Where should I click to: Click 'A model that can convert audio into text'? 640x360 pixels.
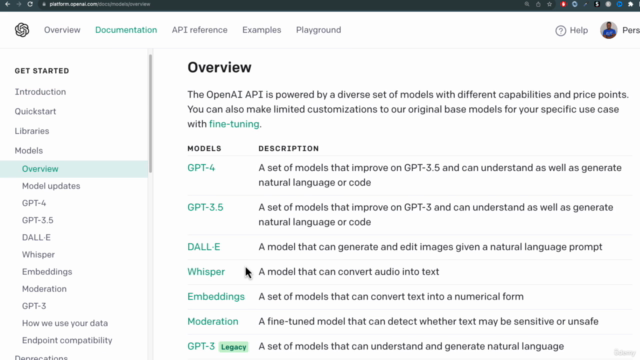click(349, 272)
